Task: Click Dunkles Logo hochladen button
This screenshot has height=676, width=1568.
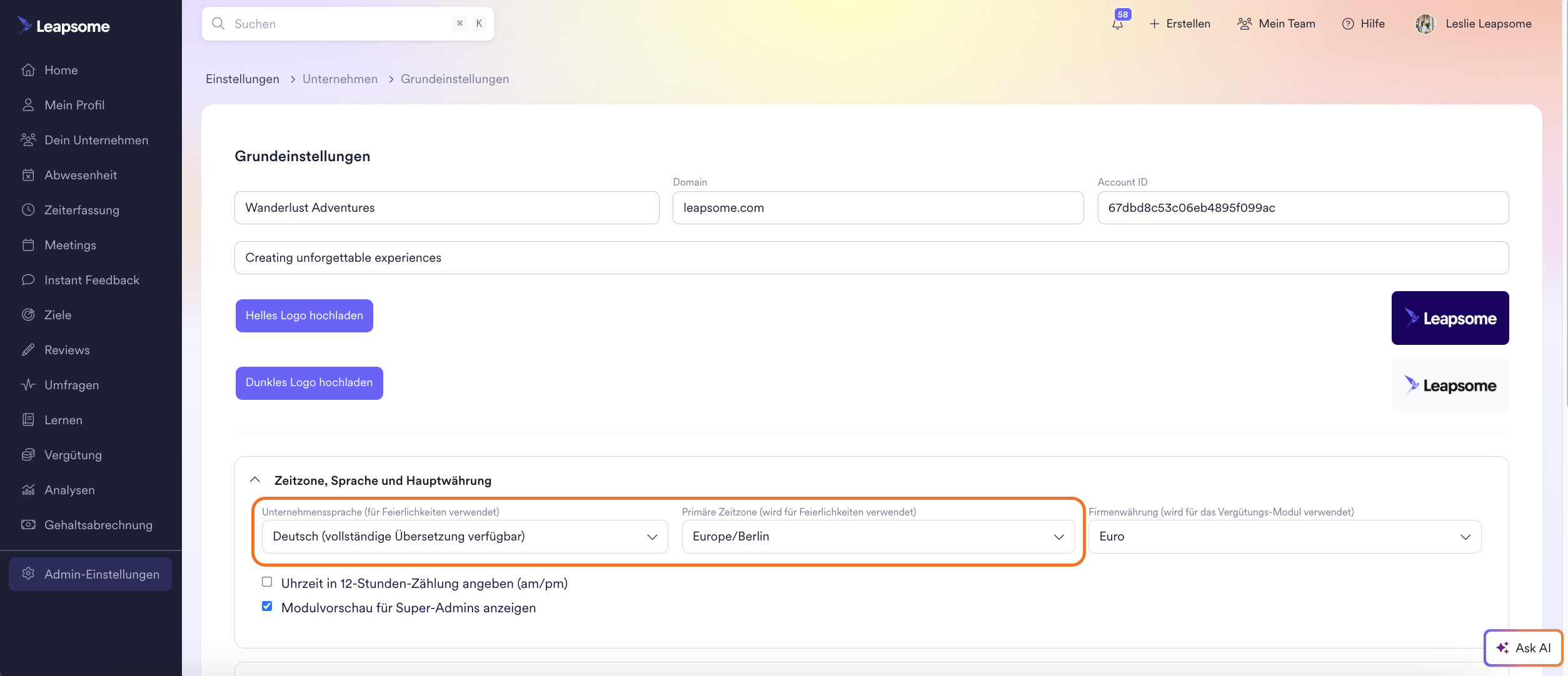Action: tap(309, 382)
